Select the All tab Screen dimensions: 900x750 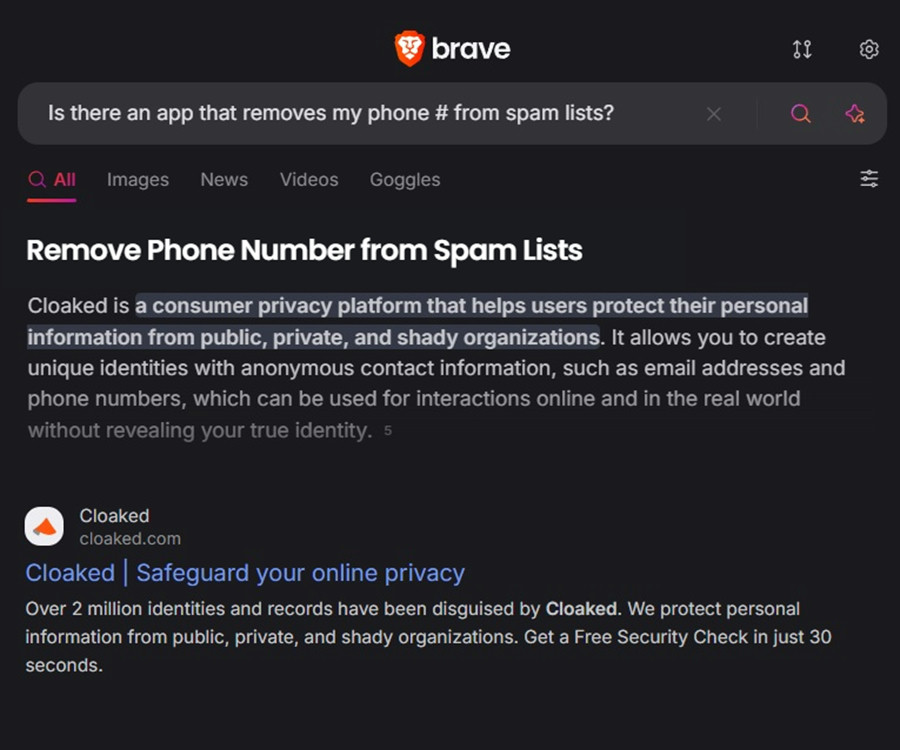point(52,180)
